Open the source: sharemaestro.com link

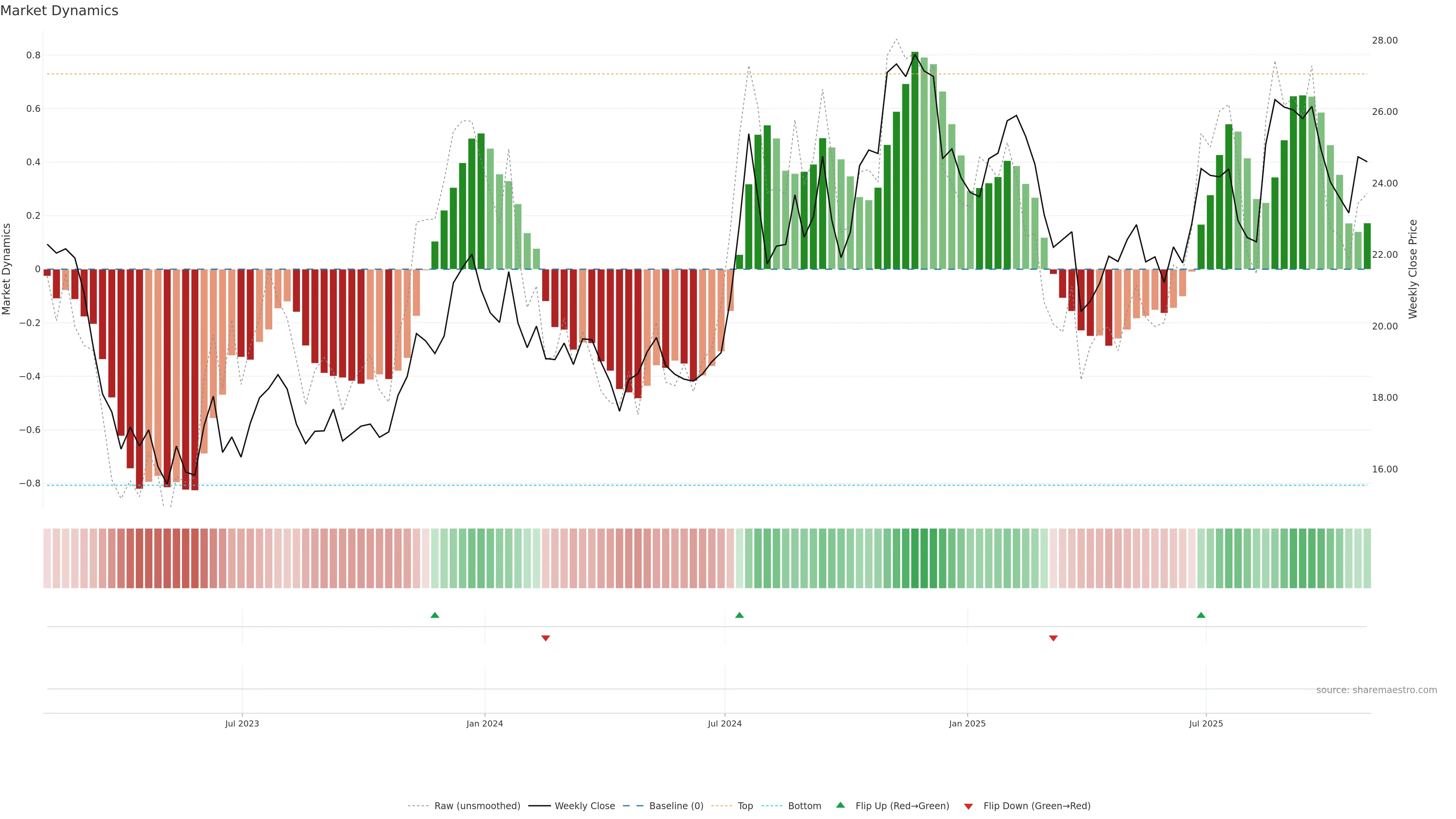[1376, 690]
